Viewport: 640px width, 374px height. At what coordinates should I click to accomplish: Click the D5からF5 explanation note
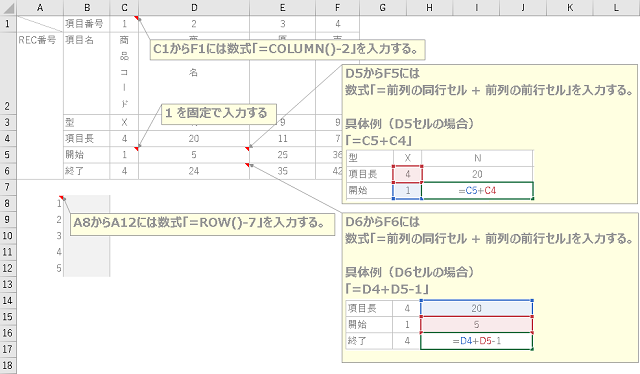pos(489,134)
